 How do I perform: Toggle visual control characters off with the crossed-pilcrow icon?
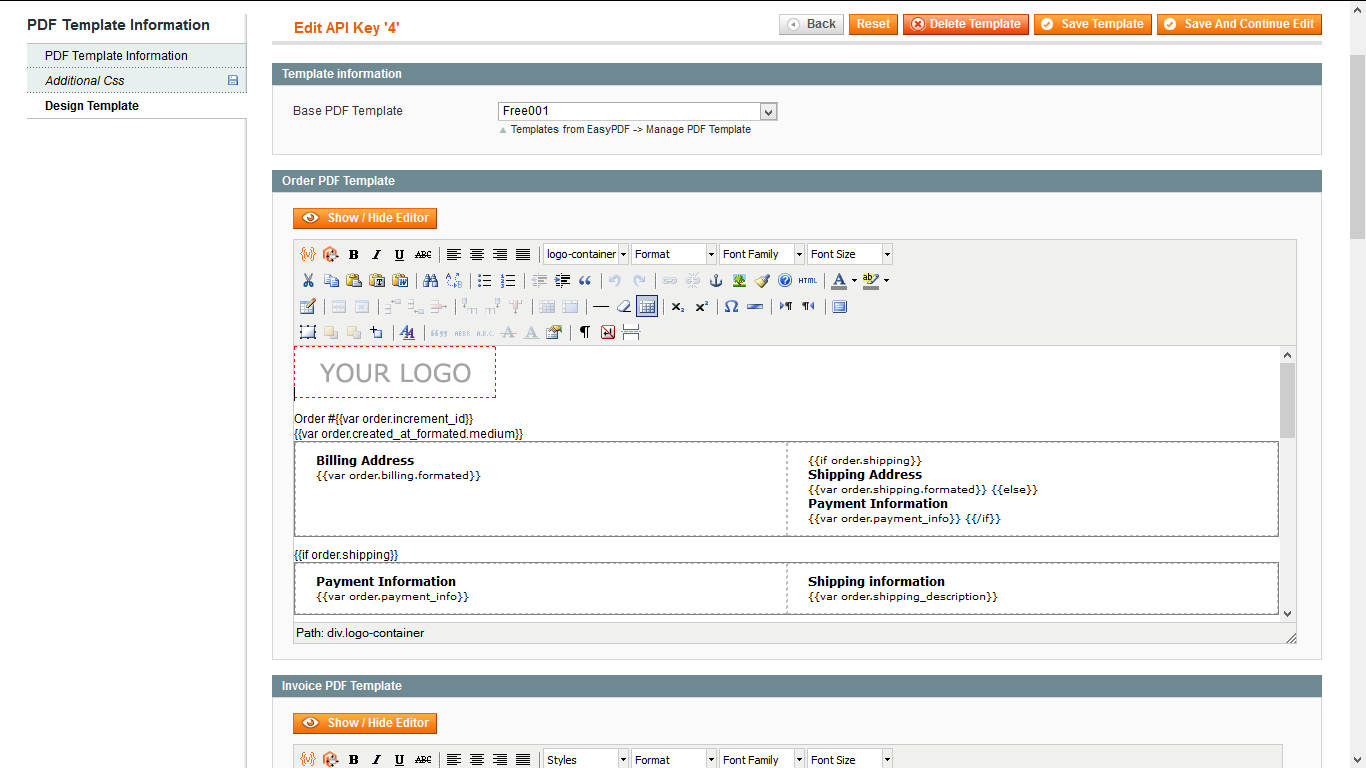(x=606, y=332)
